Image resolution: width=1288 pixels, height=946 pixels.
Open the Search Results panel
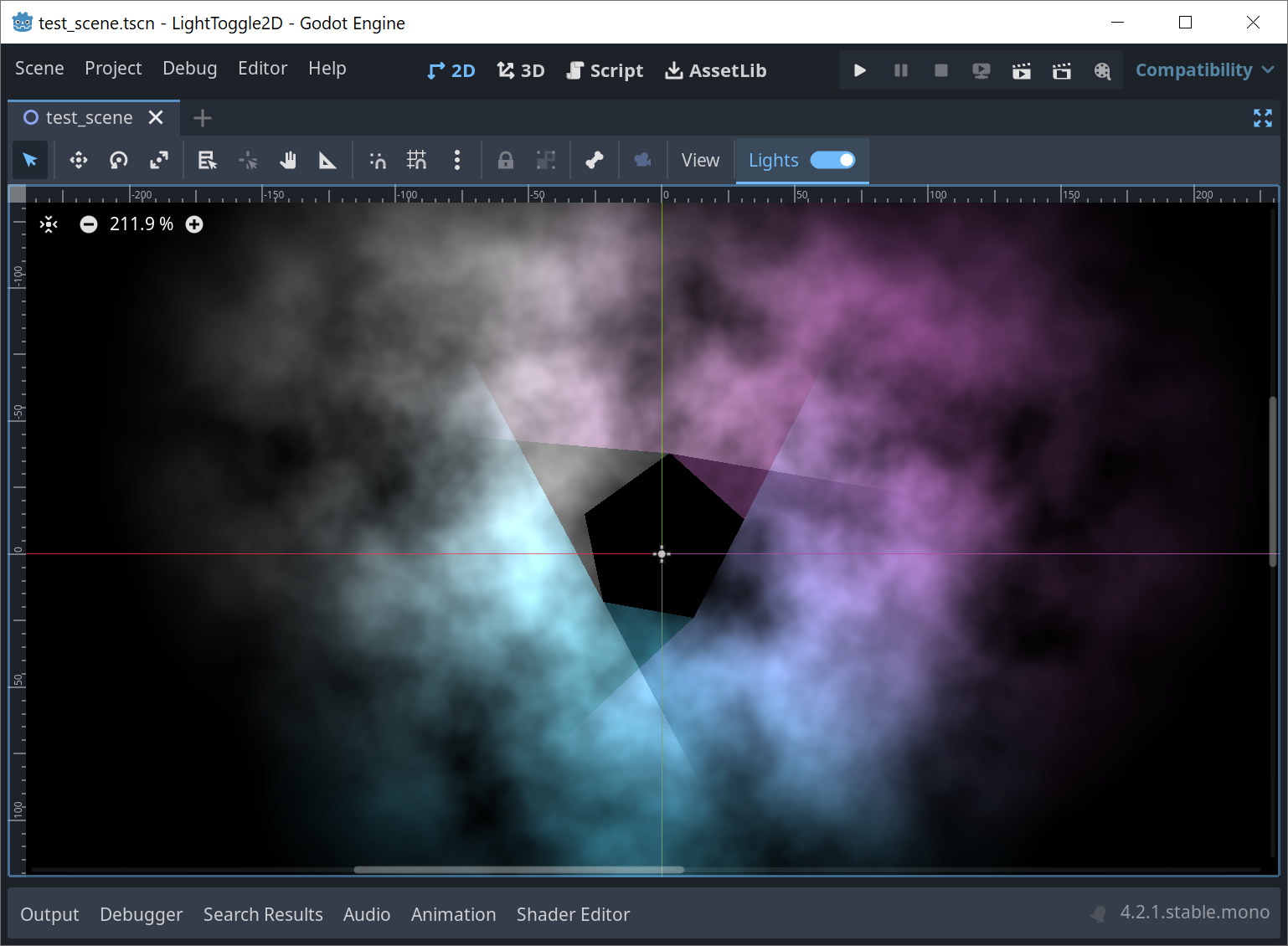tap(263, 914)
